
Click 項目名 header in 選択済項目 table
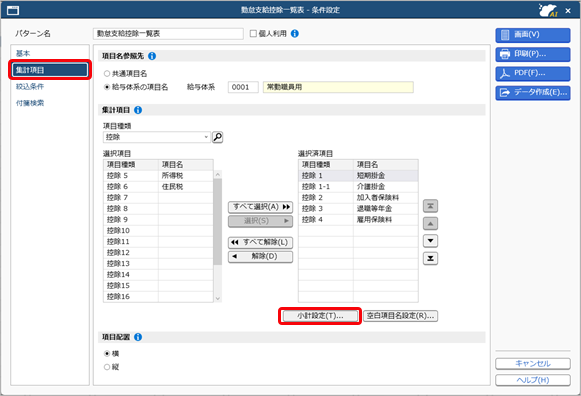click(386, 165)
